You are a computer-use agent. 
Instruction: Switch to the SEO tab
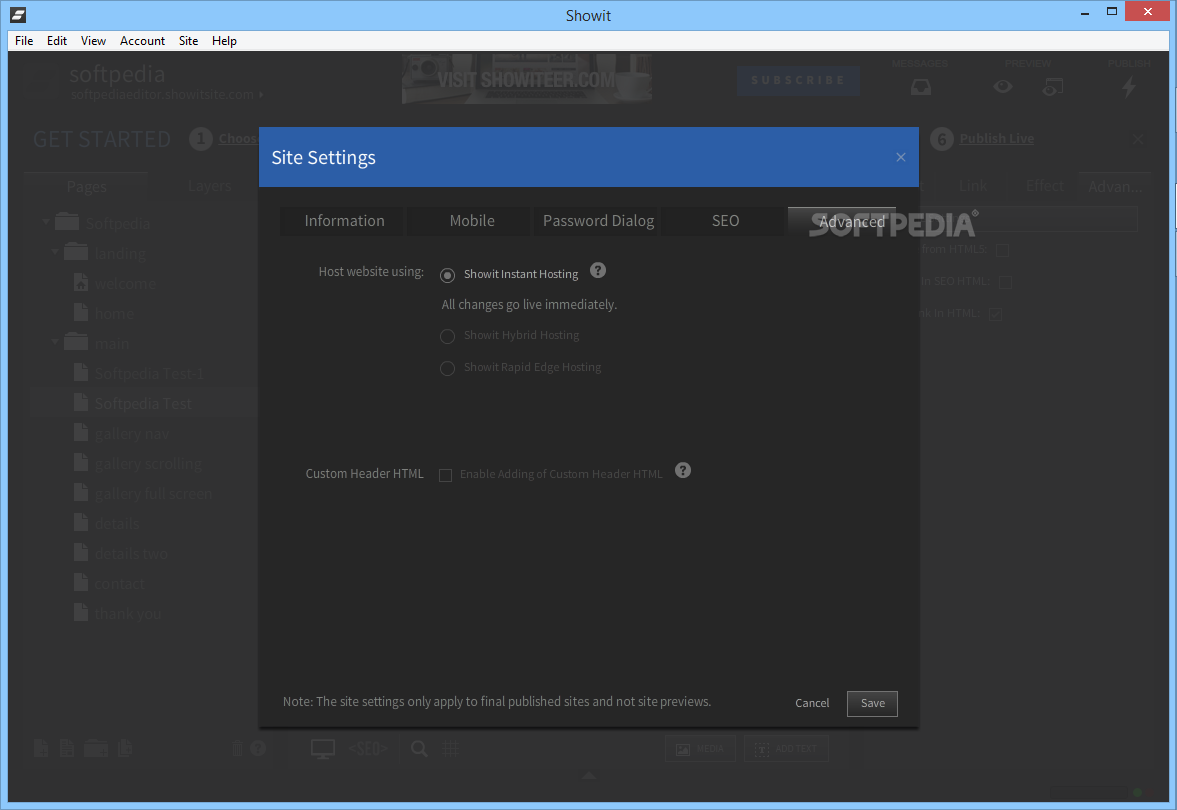coord(725,221)
